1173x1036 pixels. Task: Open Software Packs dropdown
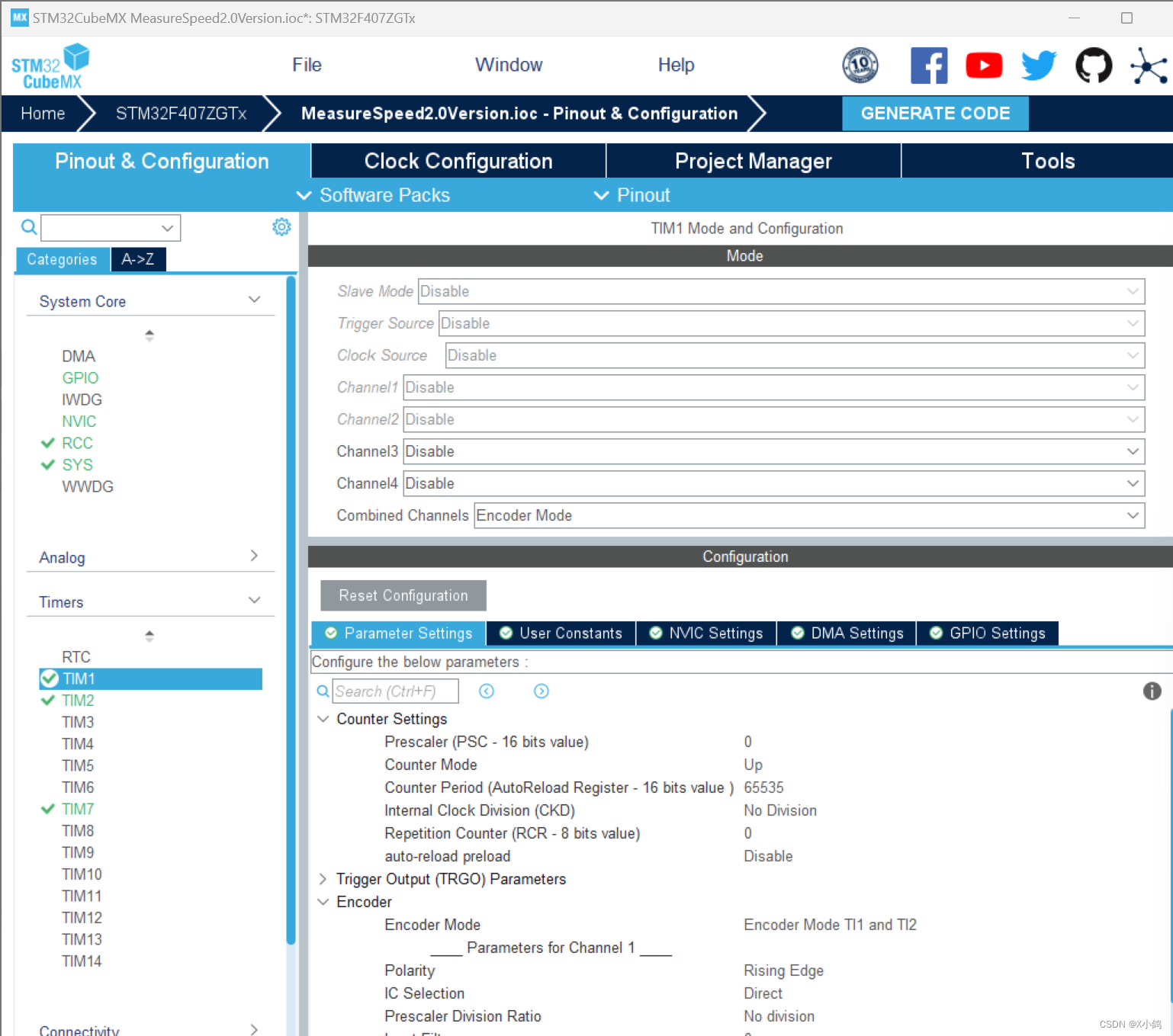373,195
